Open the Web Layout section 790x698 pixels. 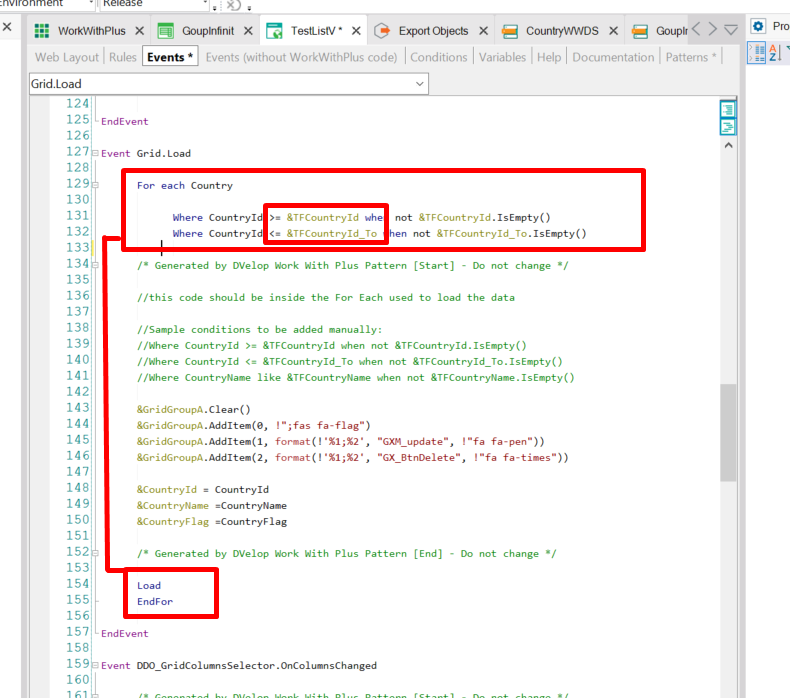(x=67, y=57)
